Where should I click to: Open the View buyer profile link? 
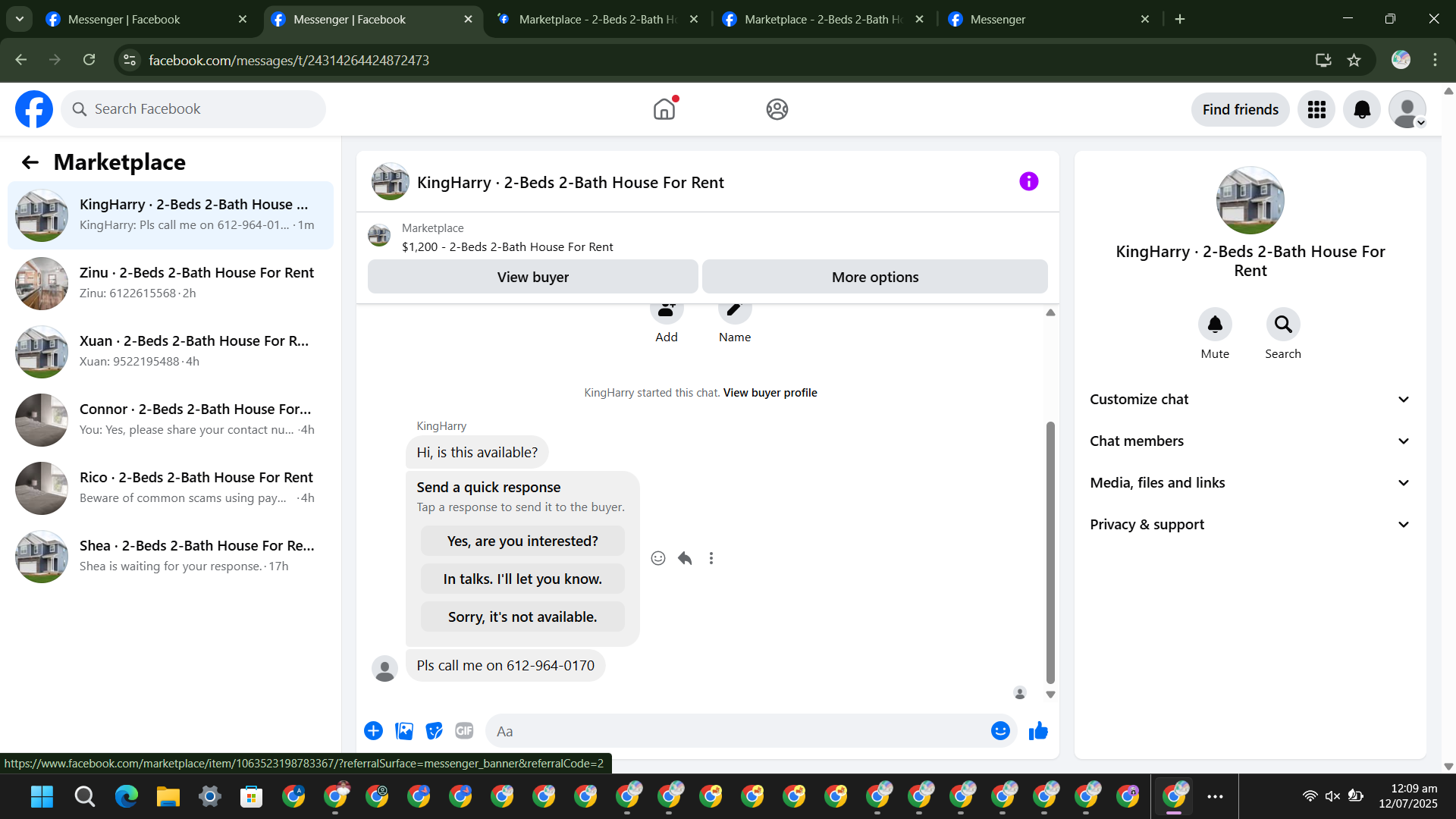click(x=770, y=393)
